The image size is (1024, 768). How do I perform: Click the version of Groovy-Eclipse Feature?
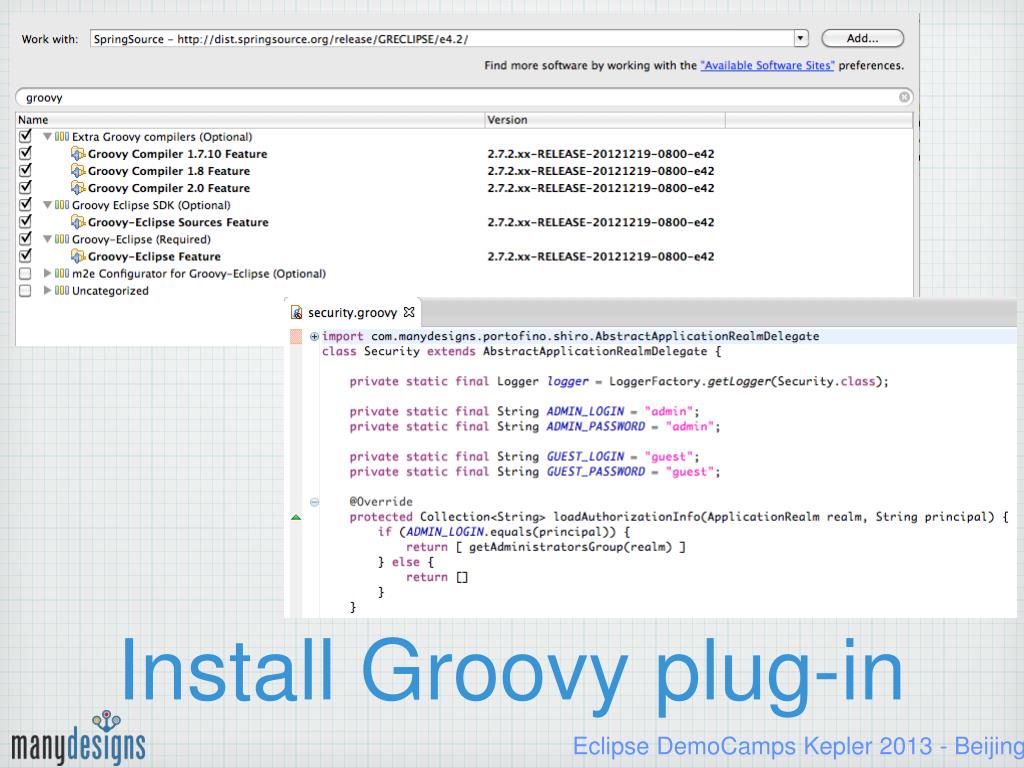pyautogui.click(x=601, y=256)
